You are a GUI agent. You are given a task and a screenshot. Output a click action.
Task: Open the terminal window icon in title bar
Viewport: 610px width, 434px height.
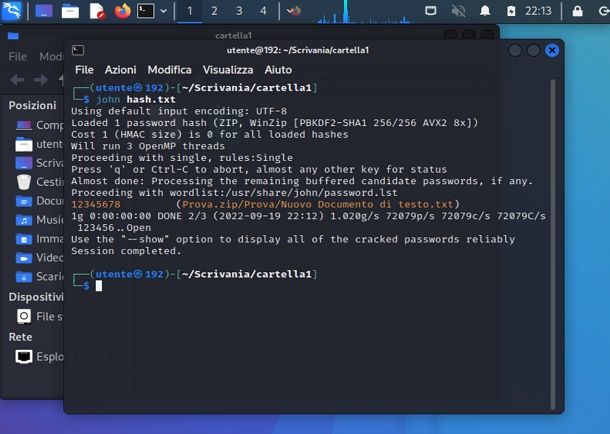[78, 50]
